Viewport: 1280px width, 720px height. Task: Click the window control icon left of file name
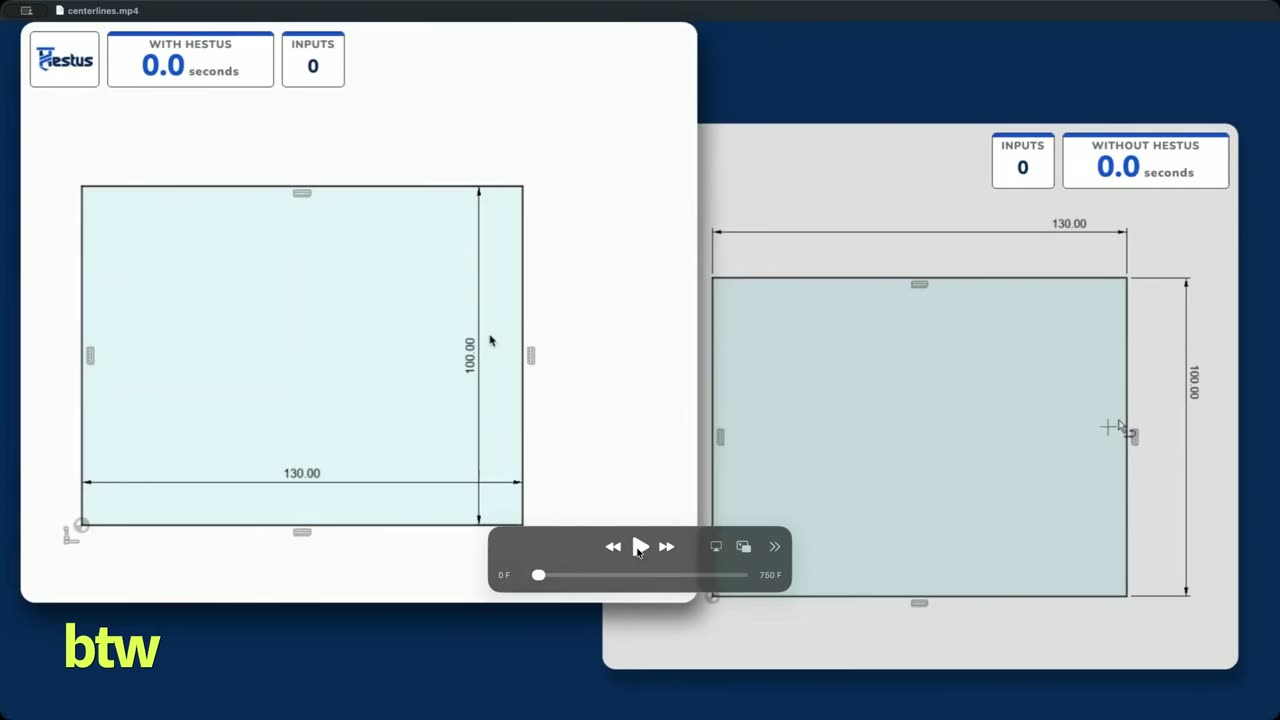click(x=27, y=11)
